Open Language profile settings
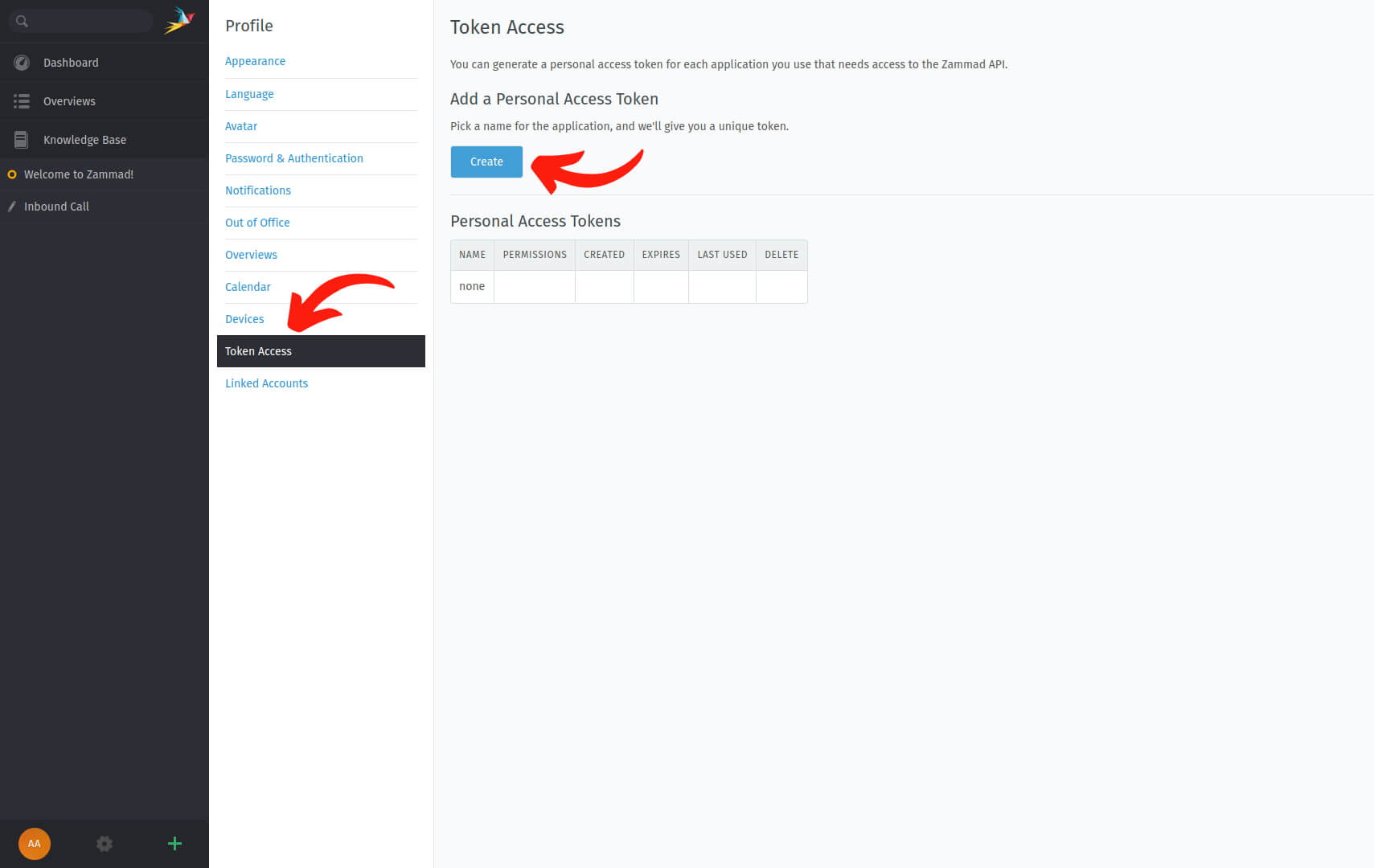The width and height of the screenshot is (1374, 868). pyautogui.click(x=249, y=94)
